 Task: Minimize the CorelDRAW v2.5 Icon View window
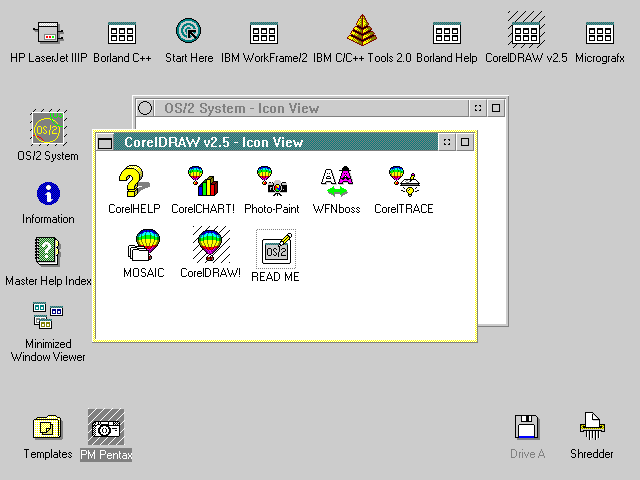pos(447,142)
